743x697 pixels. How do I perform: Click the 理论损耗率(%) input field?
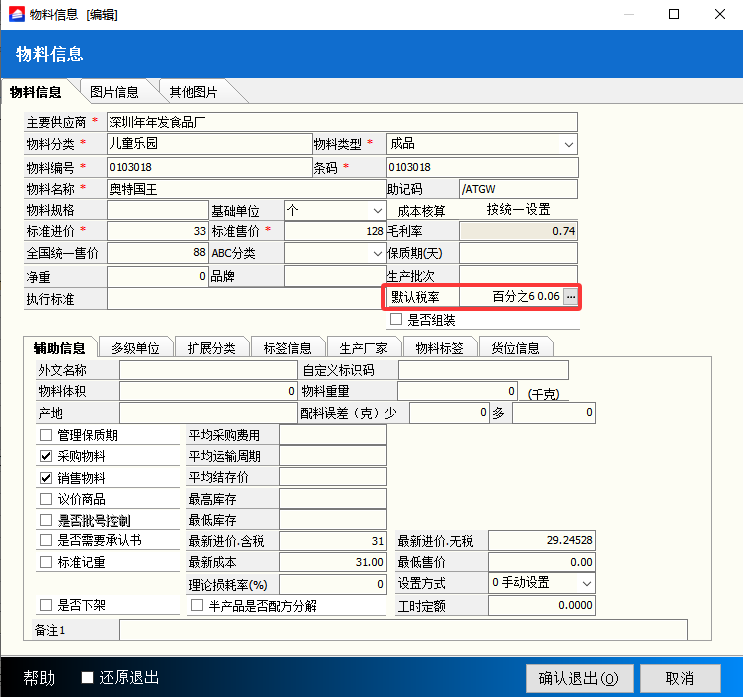click(333, 584)
